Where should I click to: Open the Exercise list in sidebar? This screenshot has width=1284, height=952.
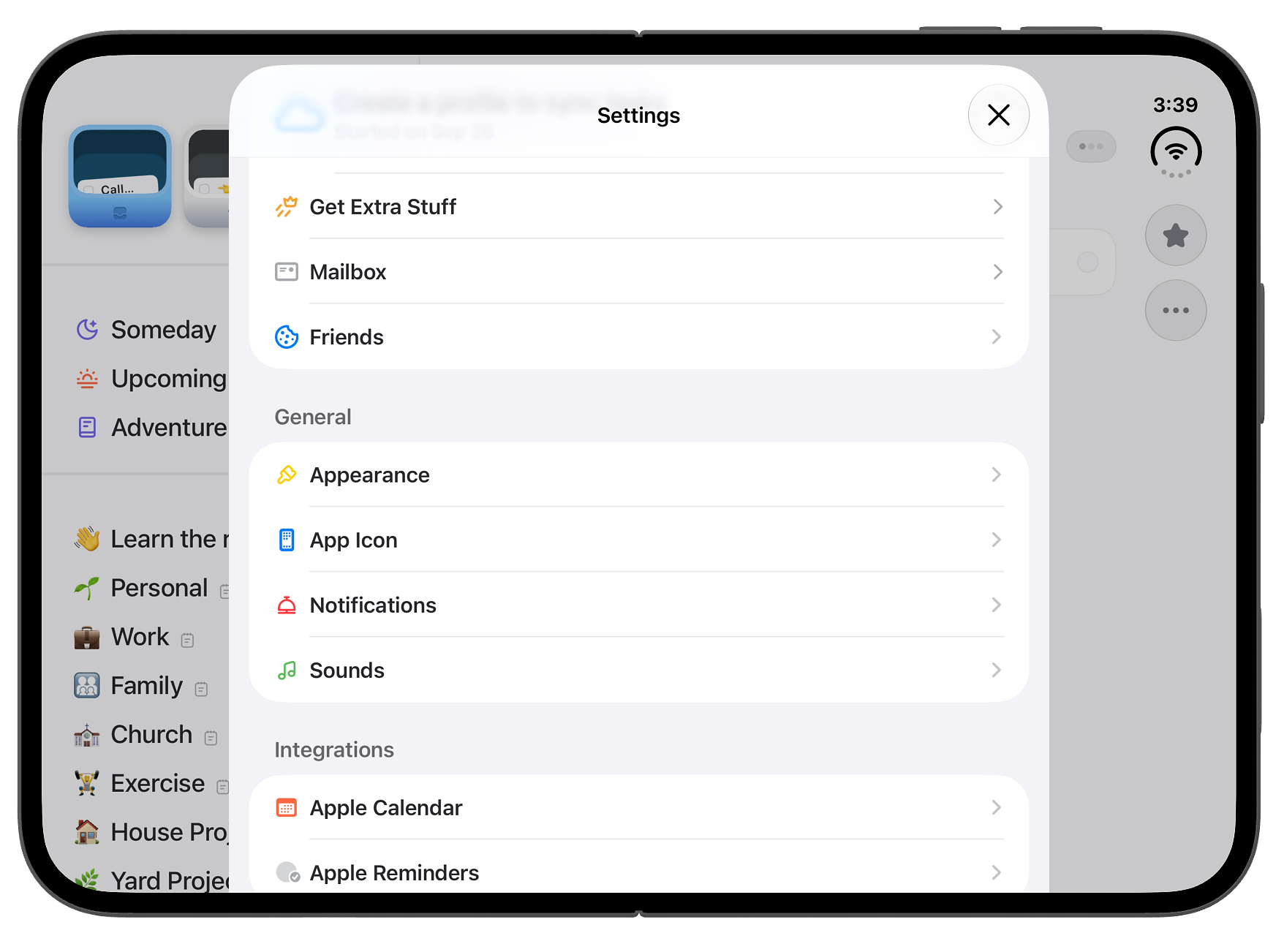[151, 784]
